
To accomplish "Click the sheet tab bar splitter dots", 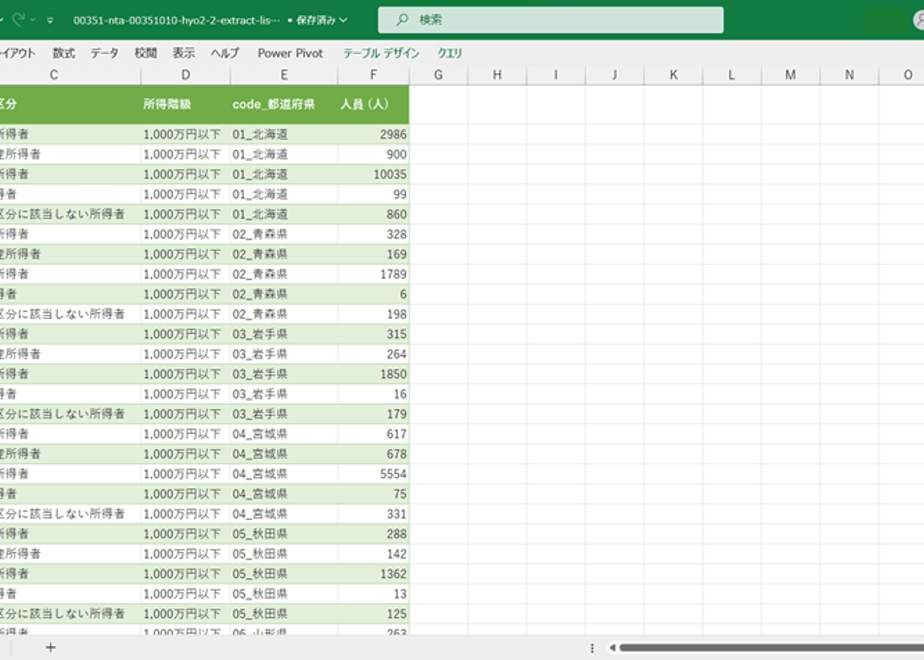I will (x=592, y=648).
